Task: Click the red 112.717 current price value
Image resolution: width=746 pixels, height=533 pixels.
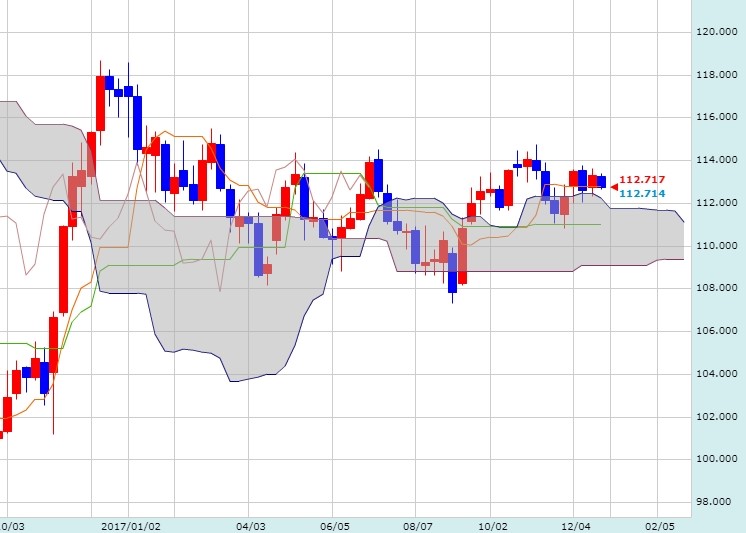Action: 642,180
